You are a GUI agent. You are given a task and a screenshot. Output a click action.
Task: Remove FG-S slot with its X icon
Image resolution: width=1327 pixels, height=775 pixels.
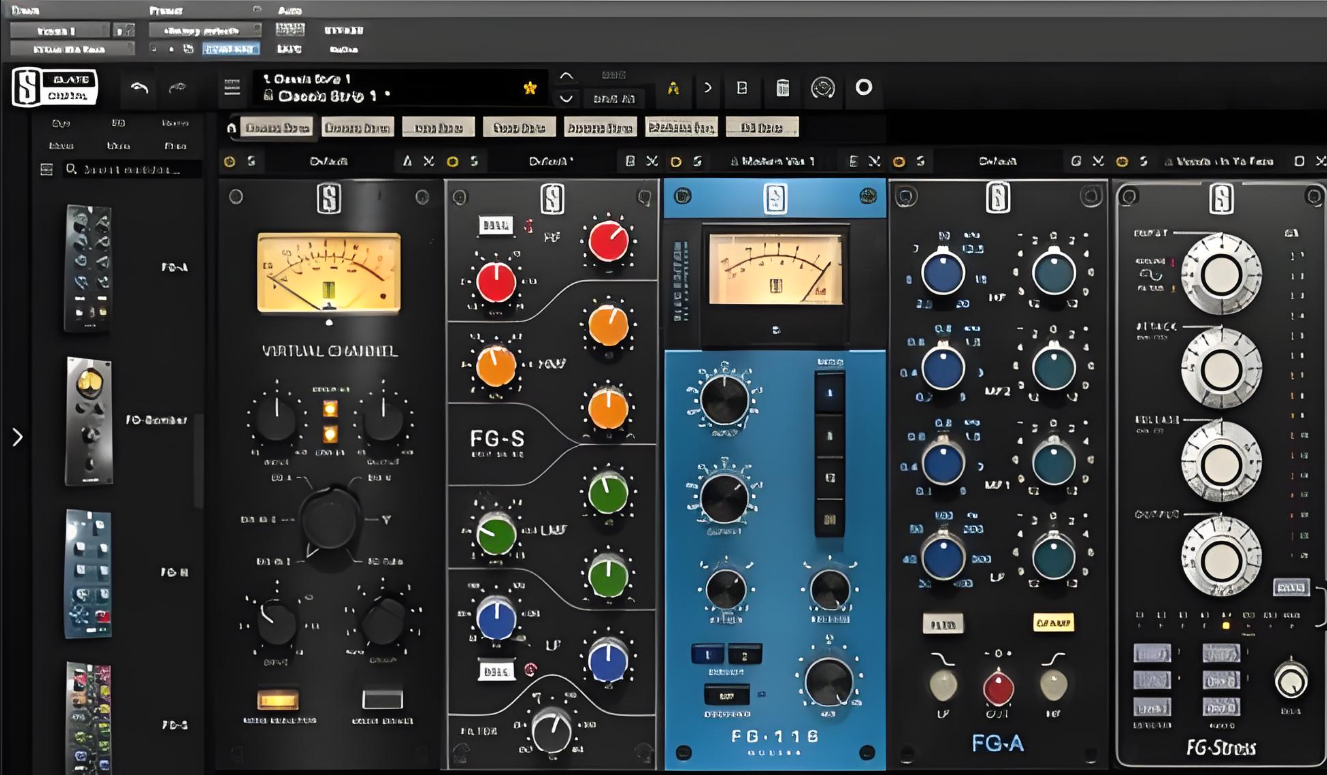[652, 161]
